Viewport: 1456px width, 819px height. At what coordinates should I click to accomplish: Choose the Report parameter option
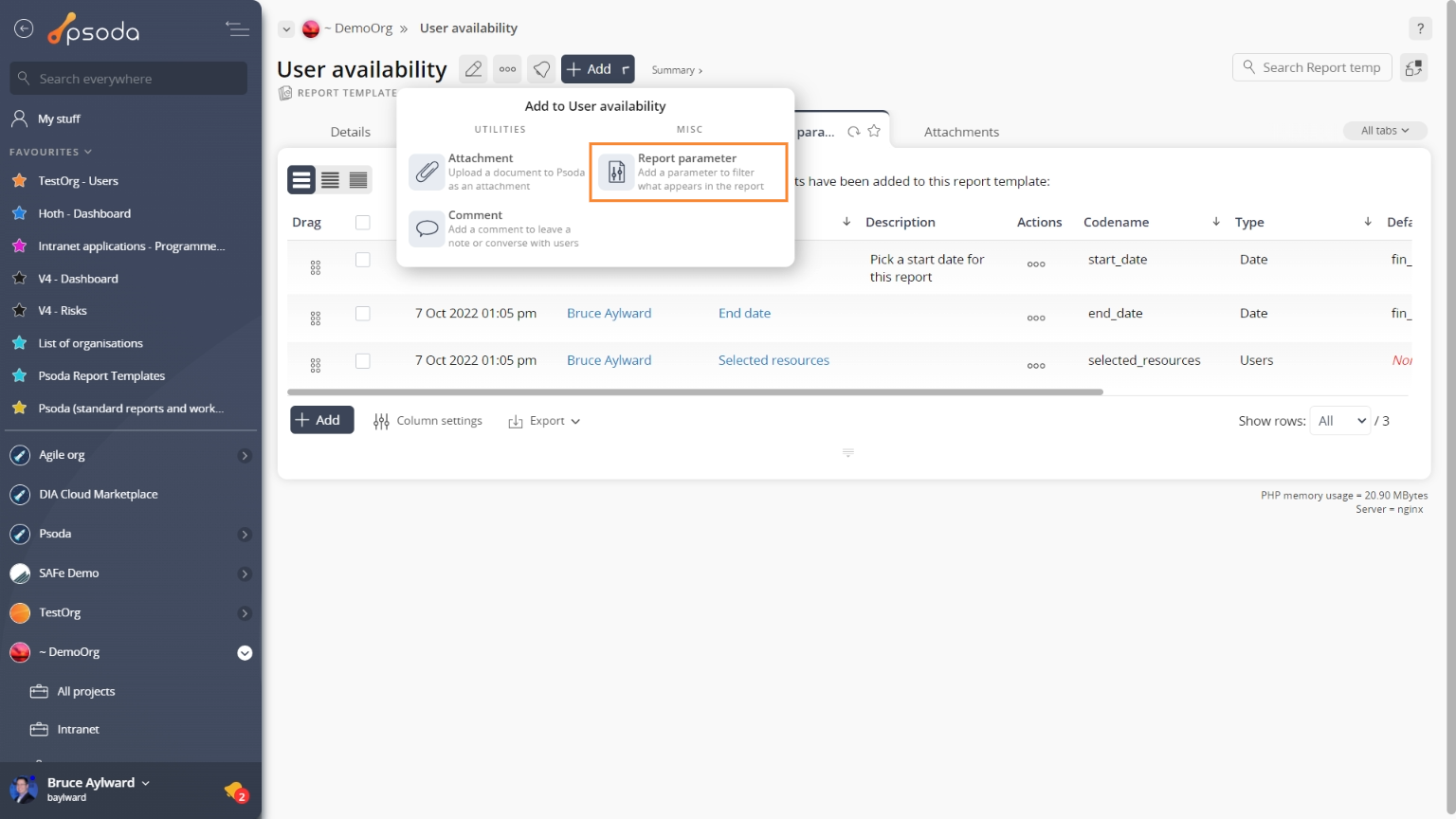pos(688,173)
